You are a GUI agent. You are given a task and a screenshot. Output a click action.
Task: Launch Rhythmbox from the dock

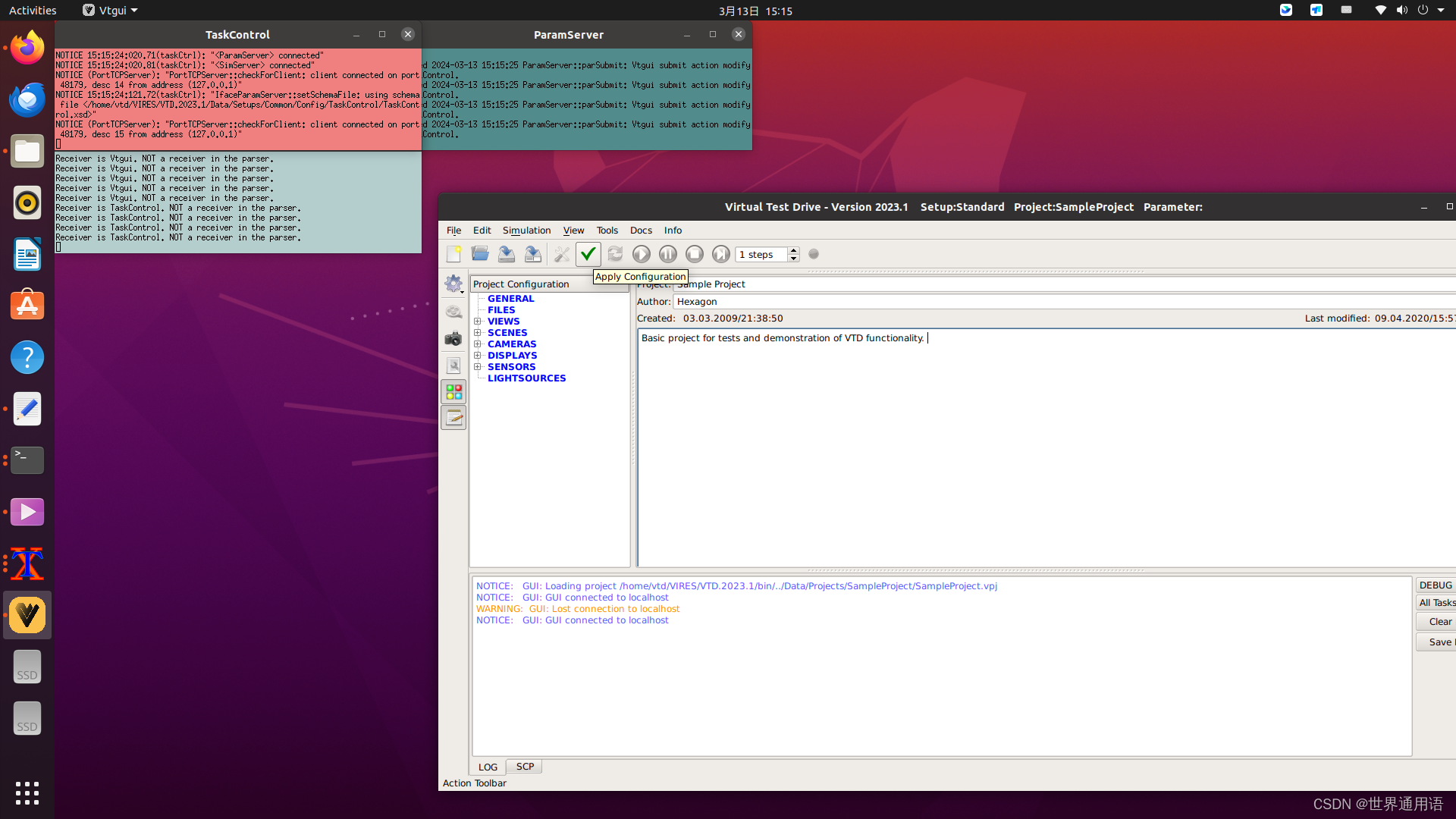(27, 202)
